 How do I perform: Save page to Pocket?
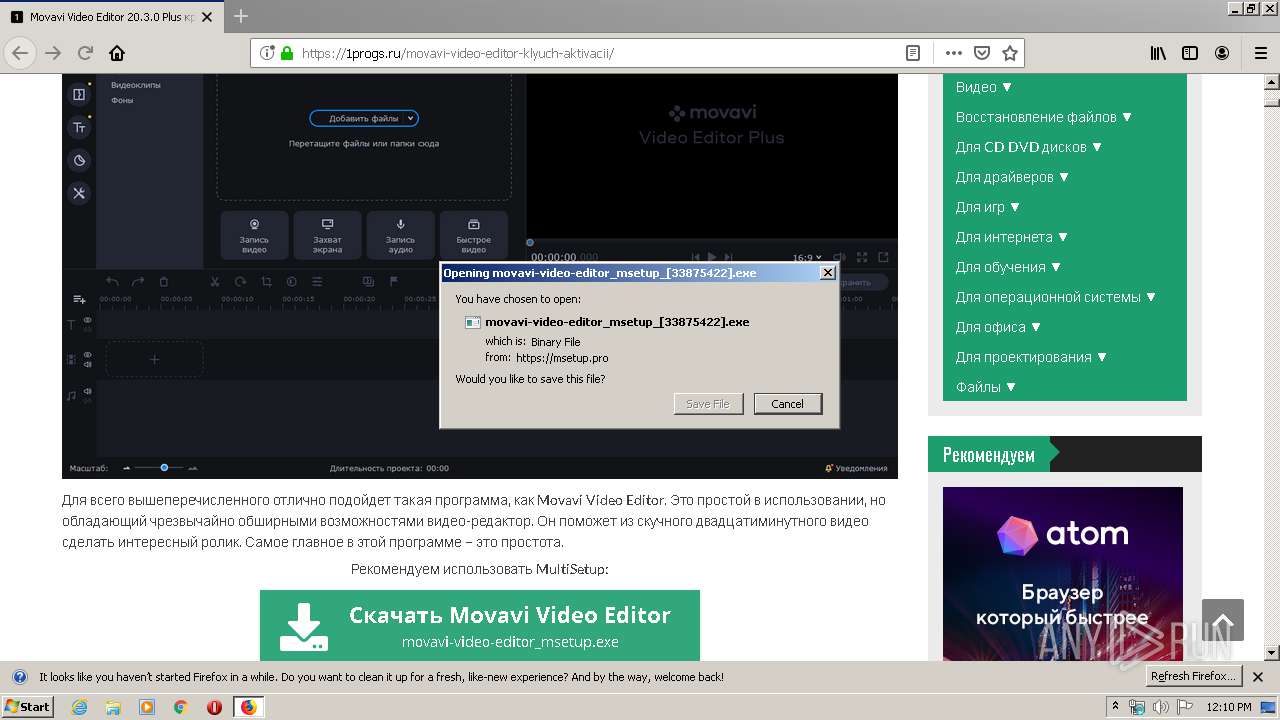coord(982,53)
